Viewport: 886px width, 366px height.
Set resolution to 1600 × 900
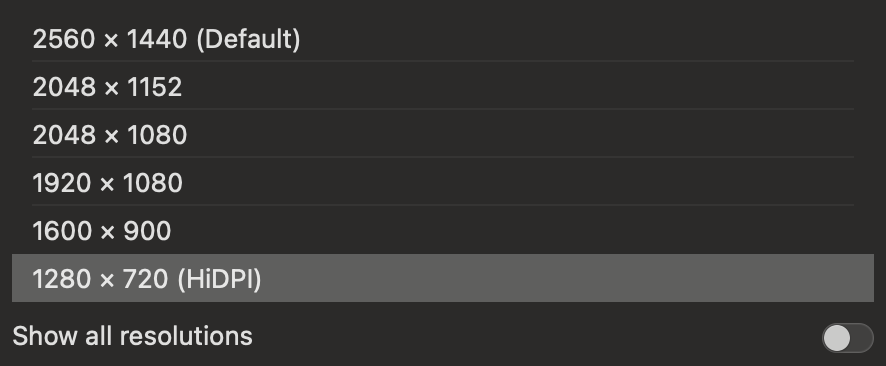click(442, 231)
